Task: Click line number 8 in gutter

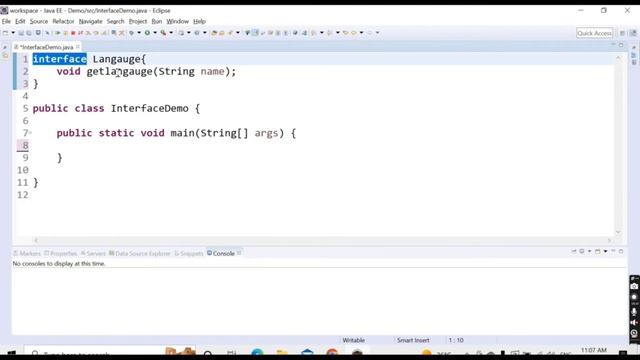Action: pyautogui.click(x=25, y=145)
